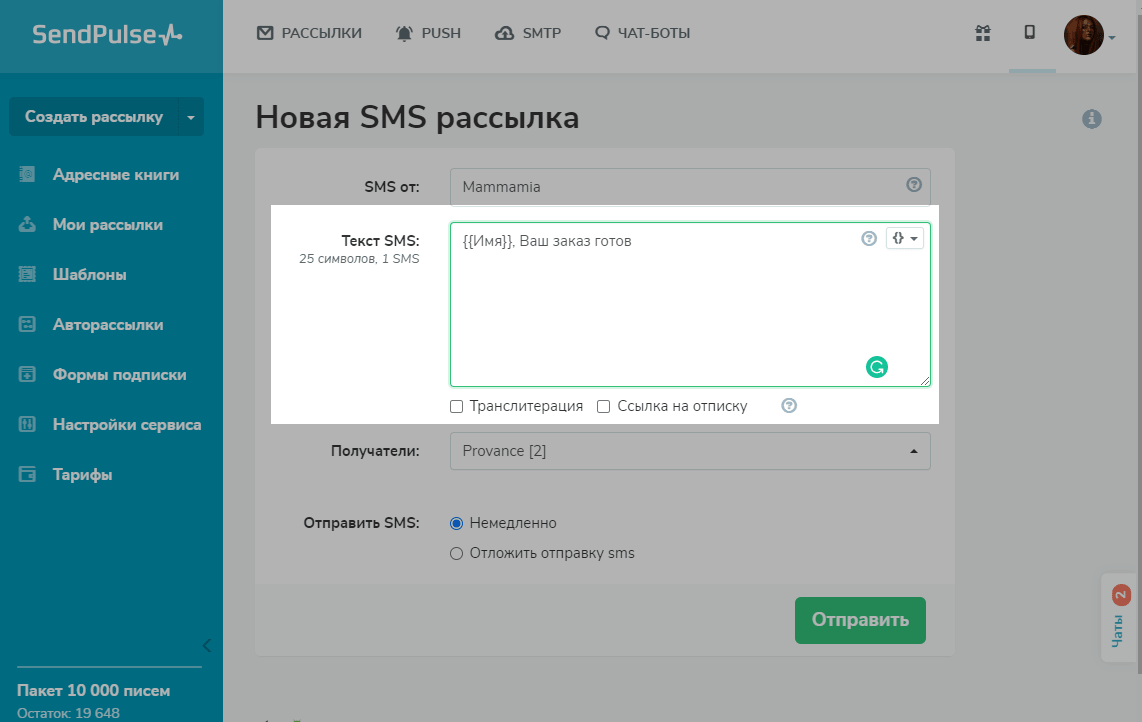Click the green Grammarly icon
The image size is (1142, 722).
(x=877, y=367)
